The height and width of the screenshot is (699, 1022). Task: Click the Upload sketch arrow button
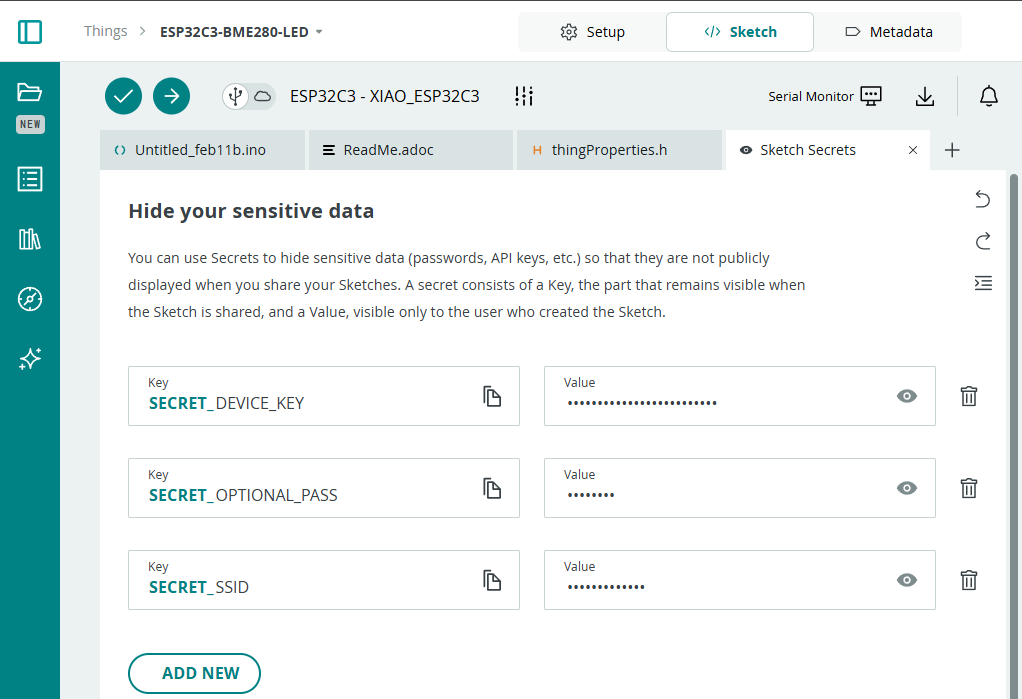point(171,96)
